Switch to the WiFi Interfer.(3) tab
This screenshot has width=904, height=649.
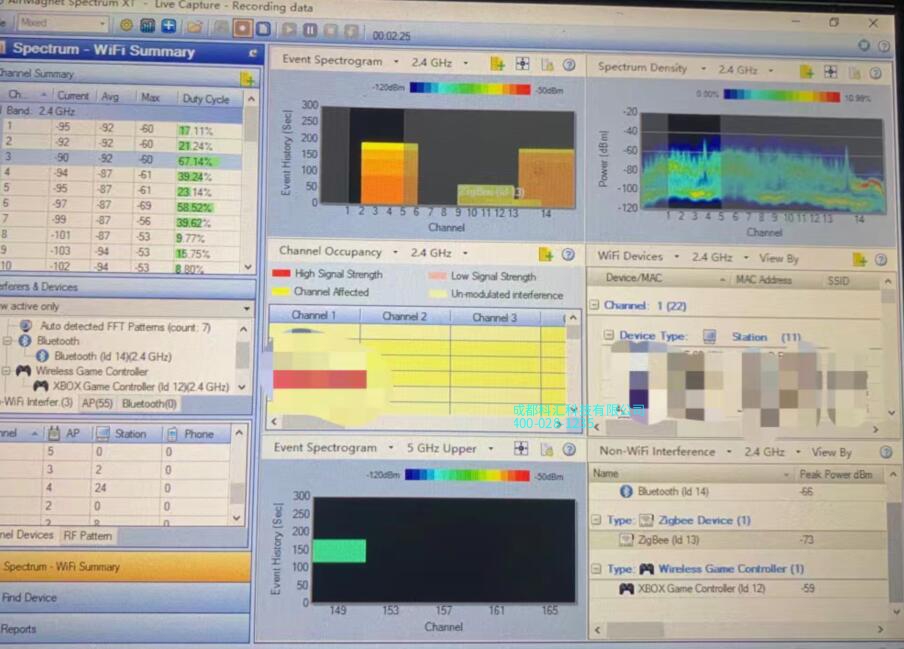coord(37,402)
